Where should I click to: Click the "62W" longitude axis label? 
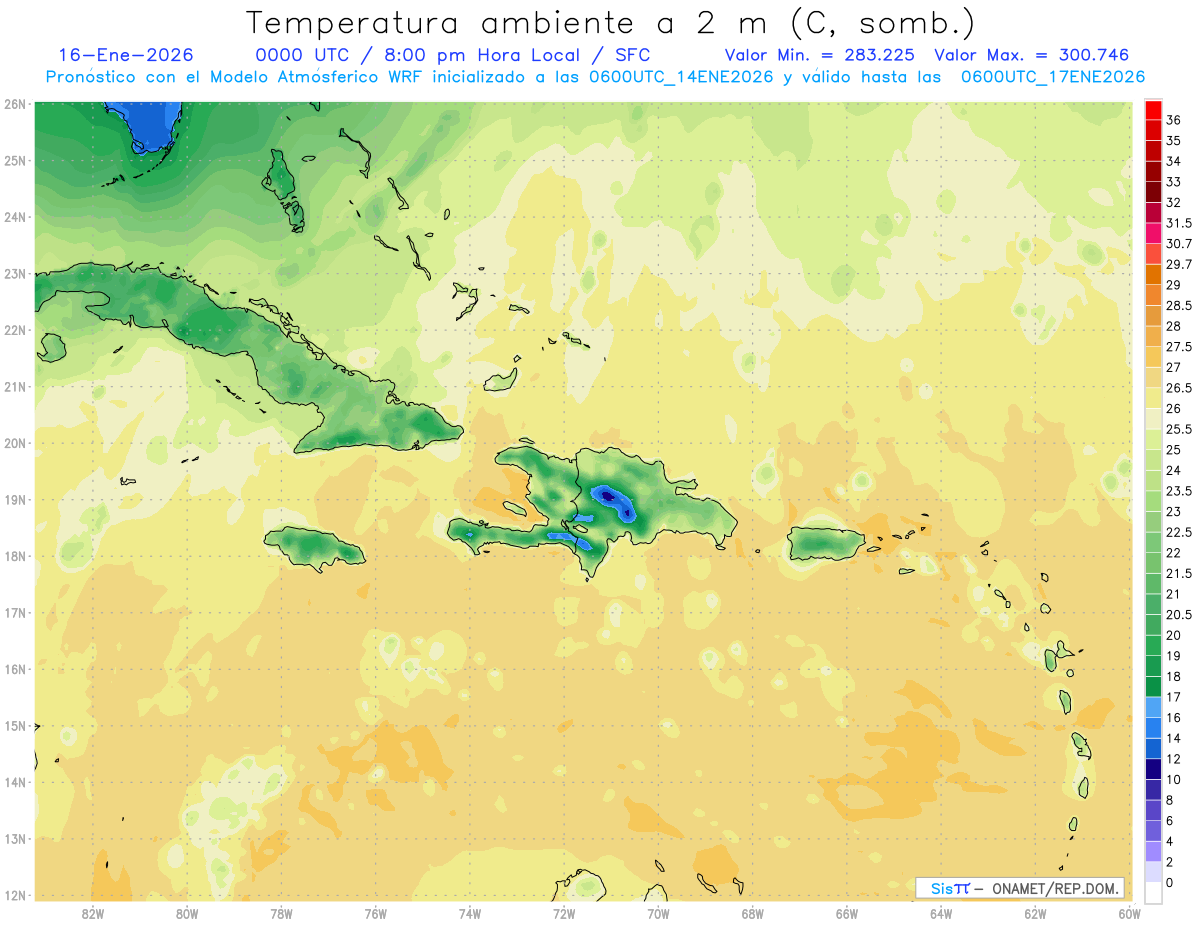(1035, 914)
